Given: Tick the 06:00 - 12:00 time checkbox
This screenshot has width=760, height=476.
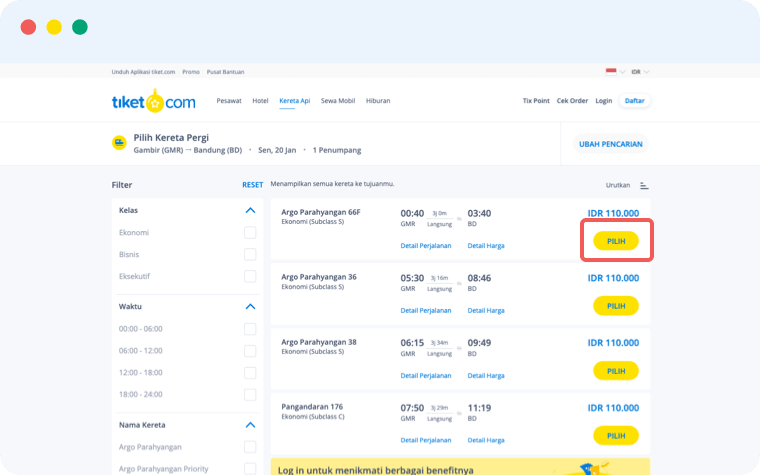Looking at the screenshot, I should click(250, 351).
